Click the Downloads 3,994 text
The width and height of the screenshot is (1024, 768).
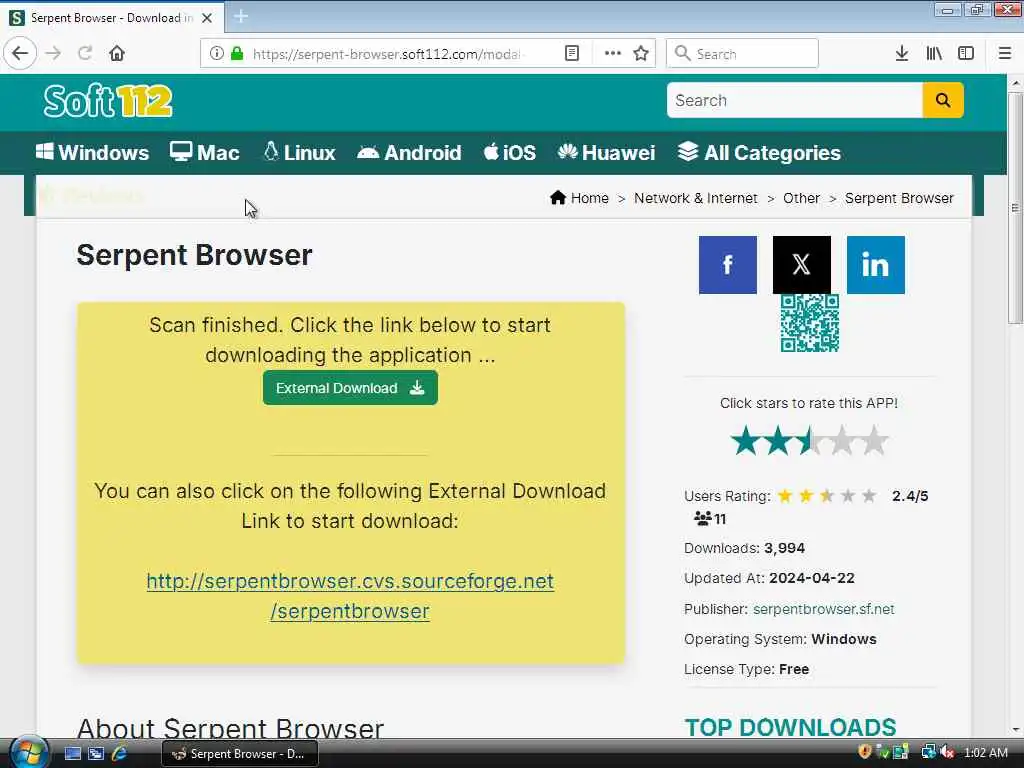pyautogui.click(x=744, y=548)
